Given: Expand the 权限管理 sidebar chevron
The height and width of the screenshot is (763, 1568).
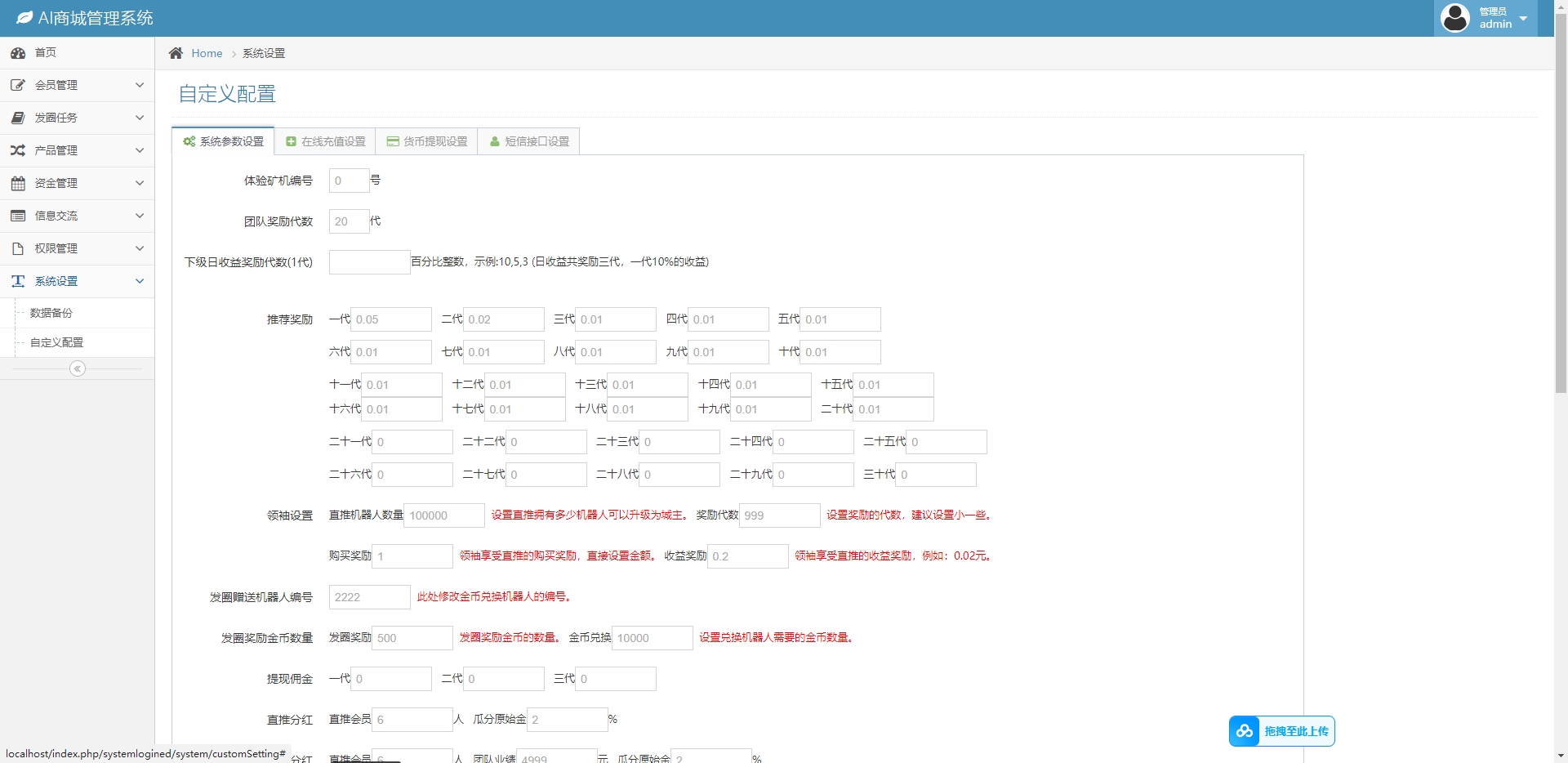Looking at the screenshot, I should 140,248.
